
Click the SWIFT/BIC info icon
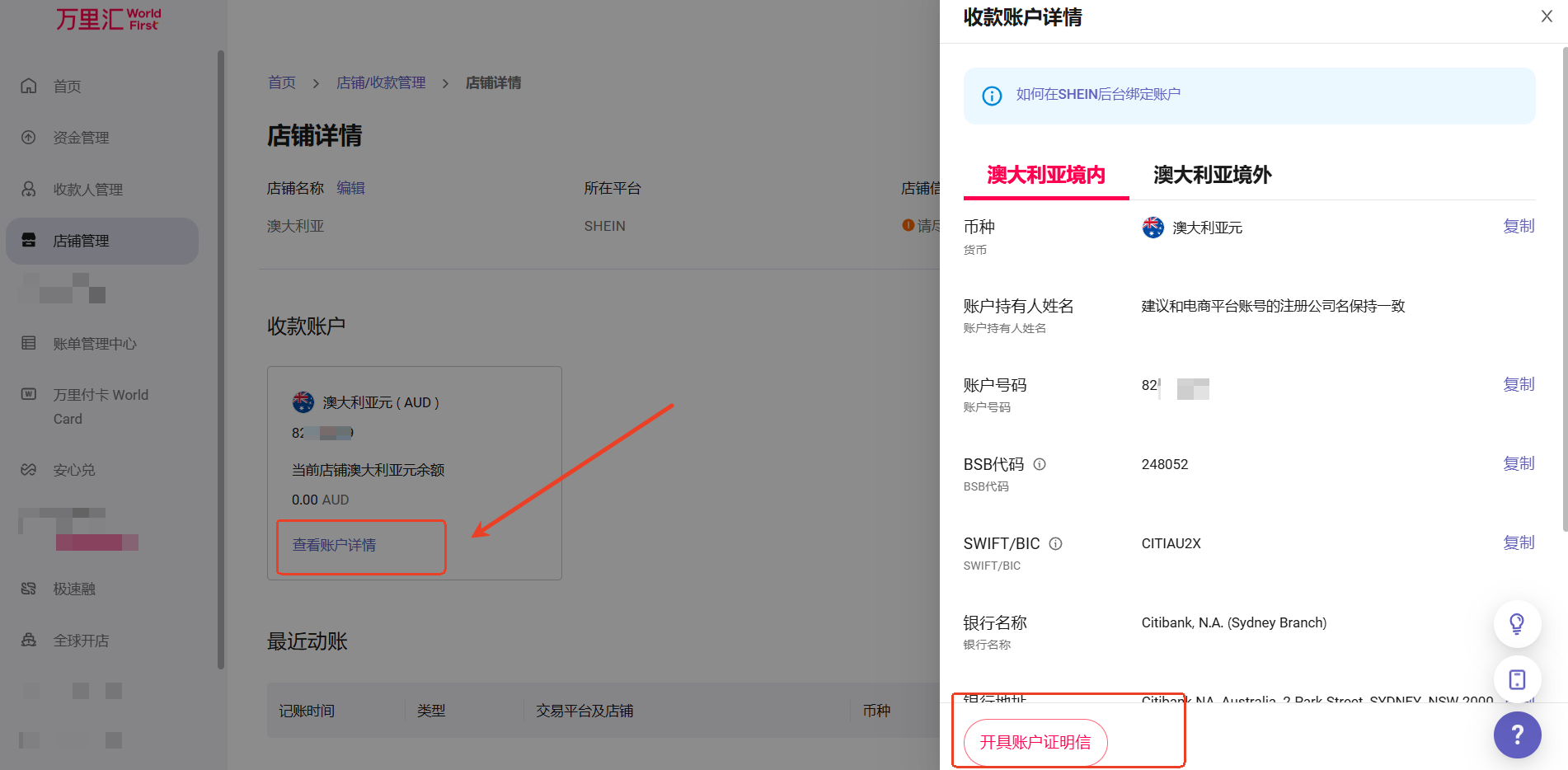(x=1055, y=543)
